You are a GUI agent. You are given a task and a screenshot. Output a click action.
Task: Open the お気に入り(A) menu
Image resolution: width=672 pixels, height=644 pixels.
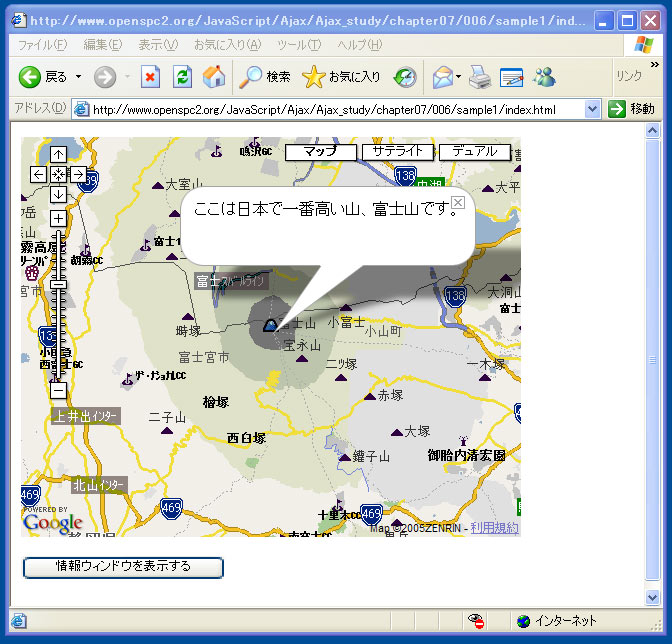tap(228, 45)
